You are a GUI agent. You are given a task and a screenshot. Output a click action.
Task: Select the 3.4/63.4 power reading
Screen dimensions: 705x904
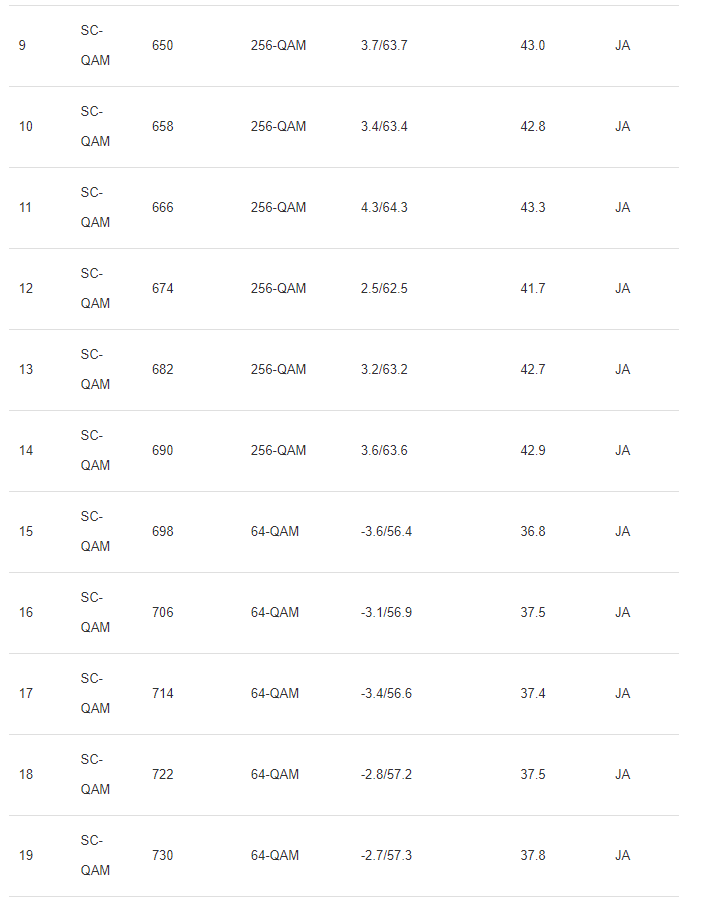pyautogui.click(x=384, y=127)
